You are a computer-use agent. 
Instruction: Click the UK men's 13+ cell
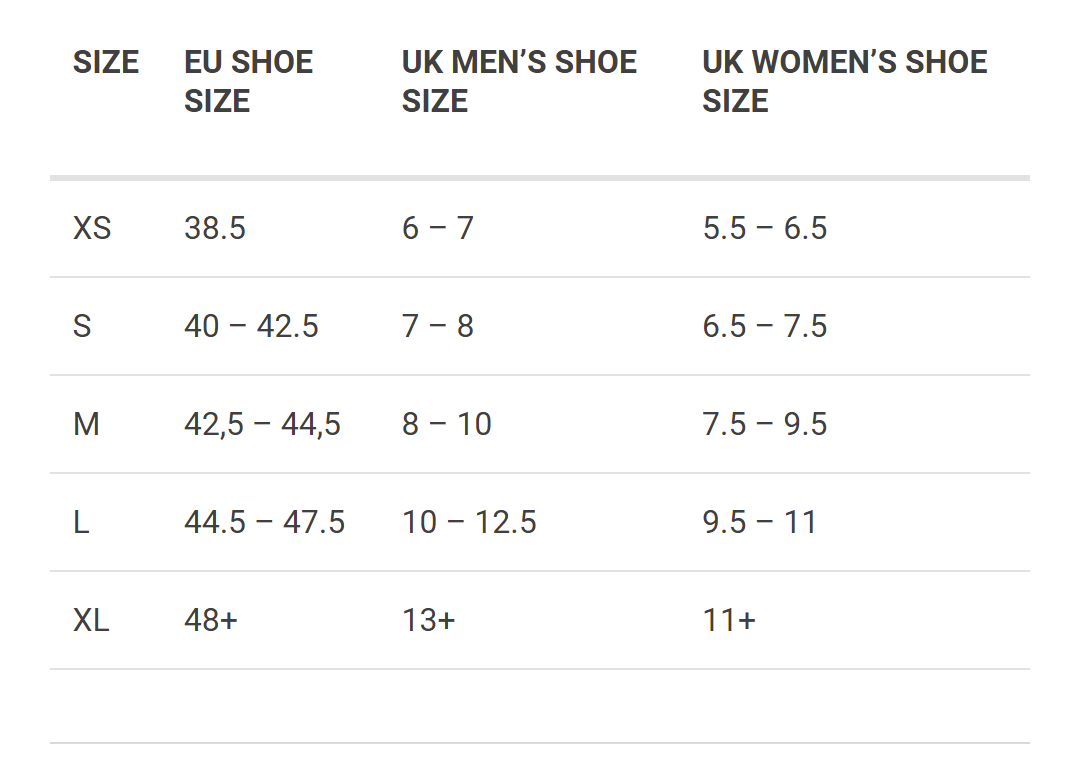point(428,621)
